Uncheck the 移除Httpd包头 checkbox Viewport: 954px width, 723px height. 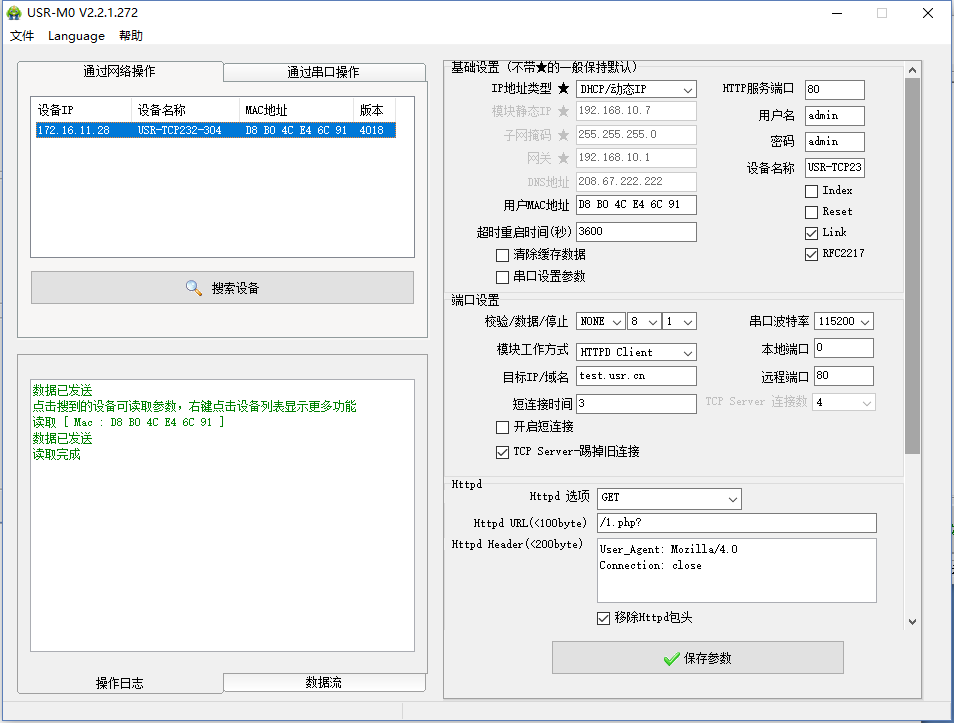tap(603, 618)
